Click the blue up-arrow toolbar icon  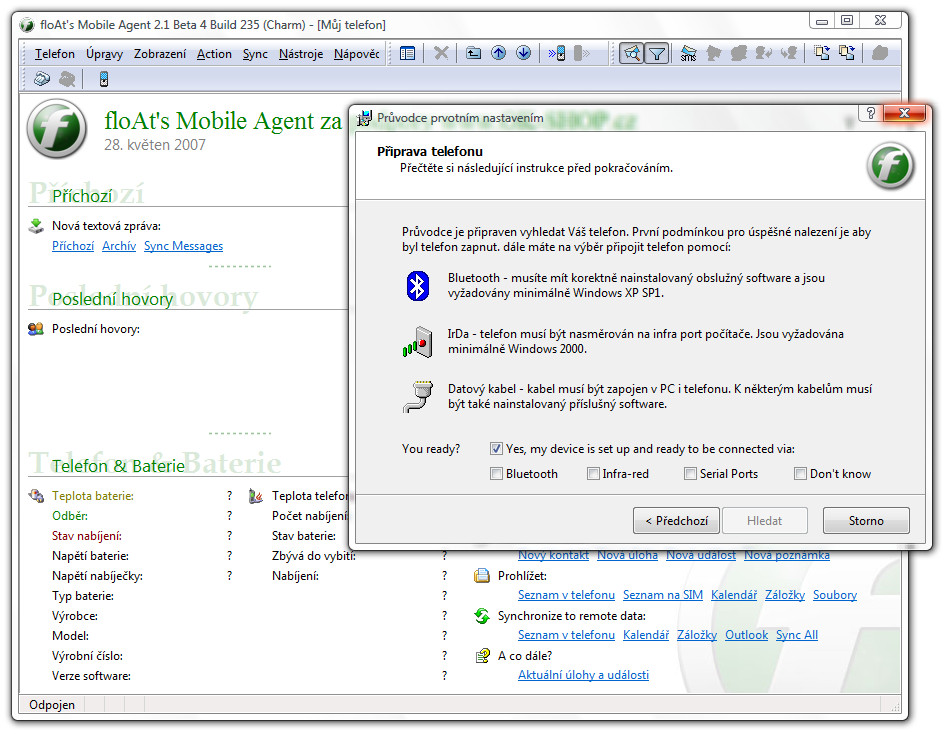tap(498, 53)
